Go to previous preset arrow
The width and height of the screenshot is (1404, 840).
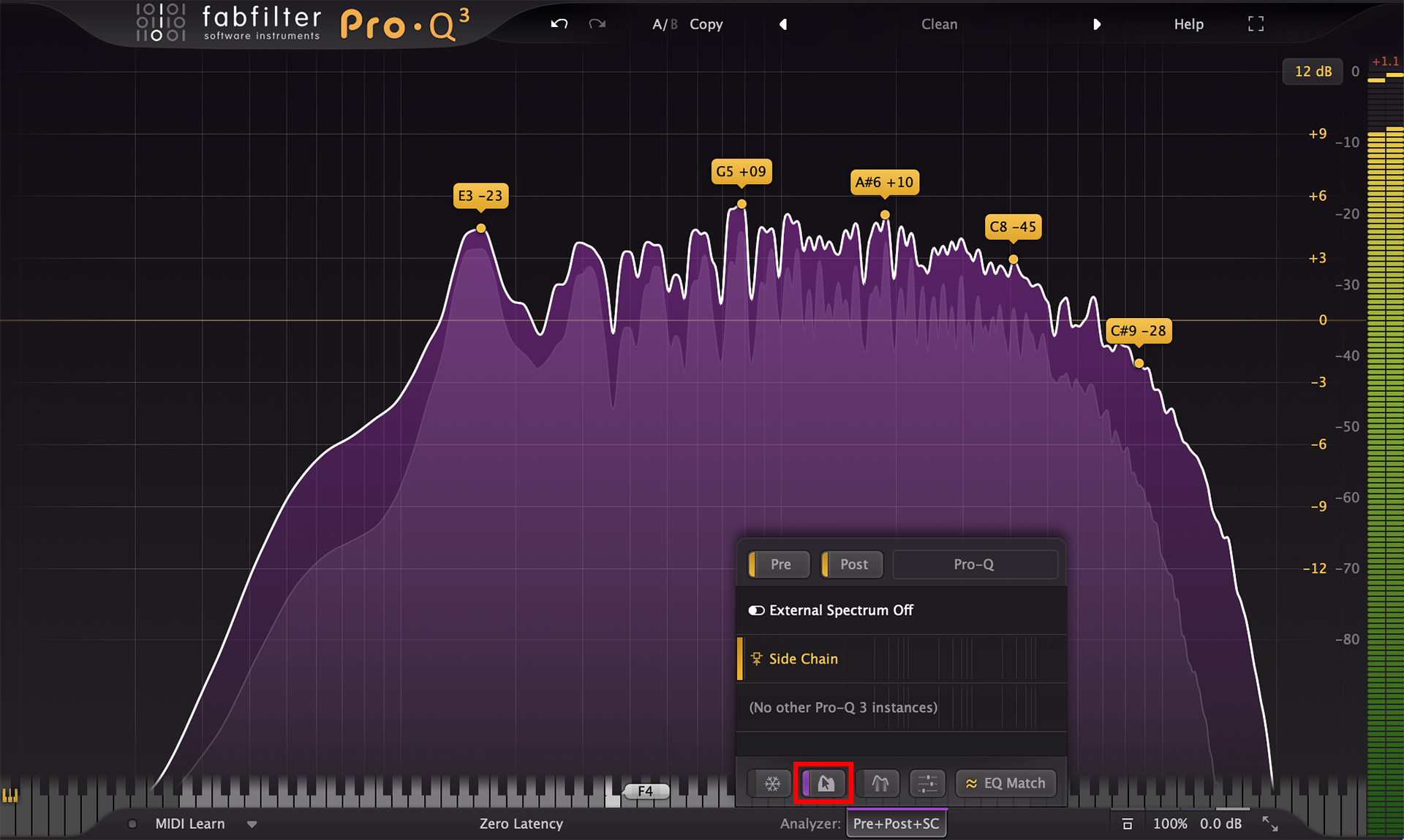coord(783,24)
